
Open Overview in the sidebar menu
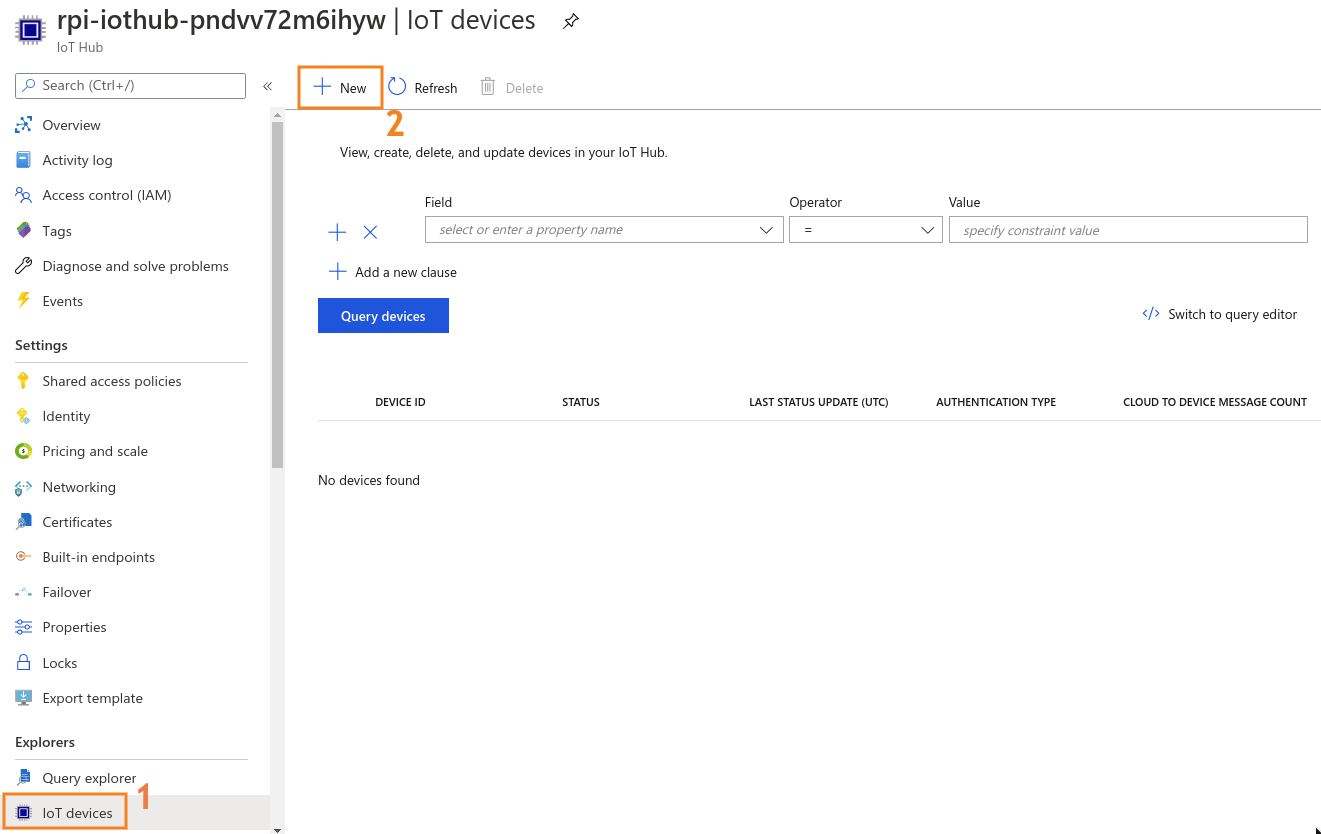(x=71, y=125)
